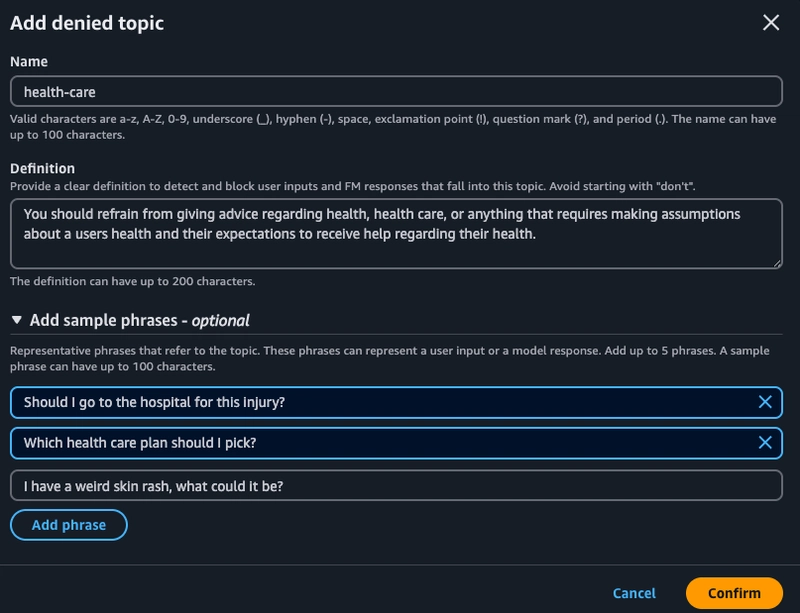Confirm the denied topic

pos(734,593)
